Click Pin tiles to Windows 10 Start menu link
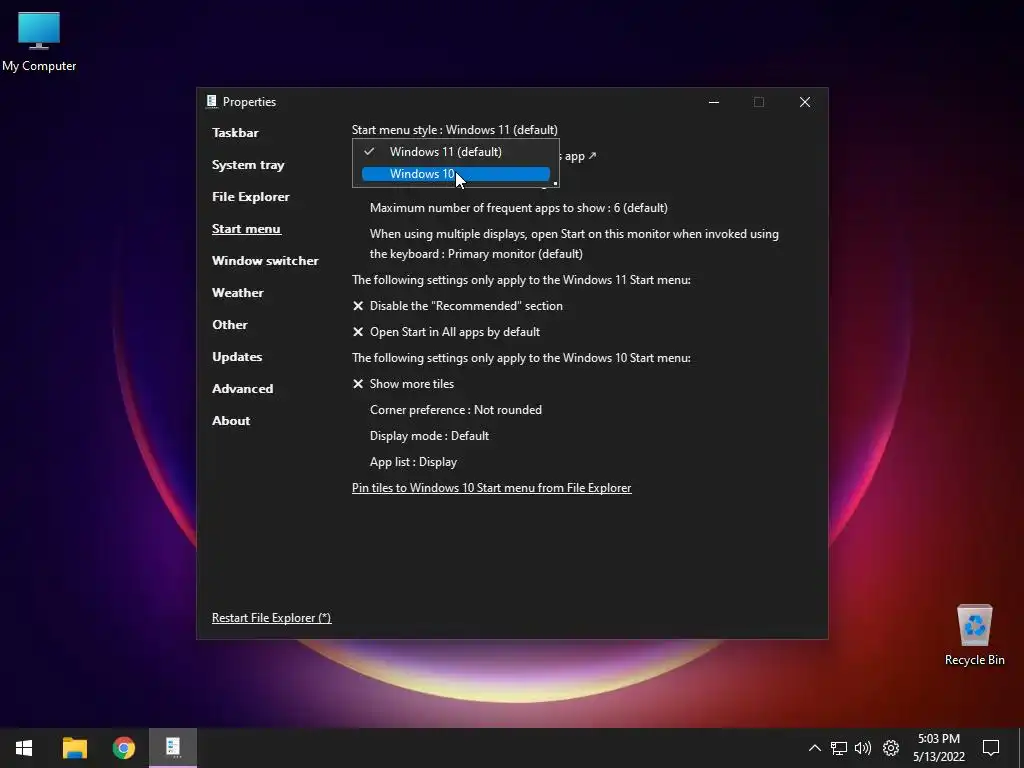Screen dimensions: 1024x768 (x=492, y=488)
